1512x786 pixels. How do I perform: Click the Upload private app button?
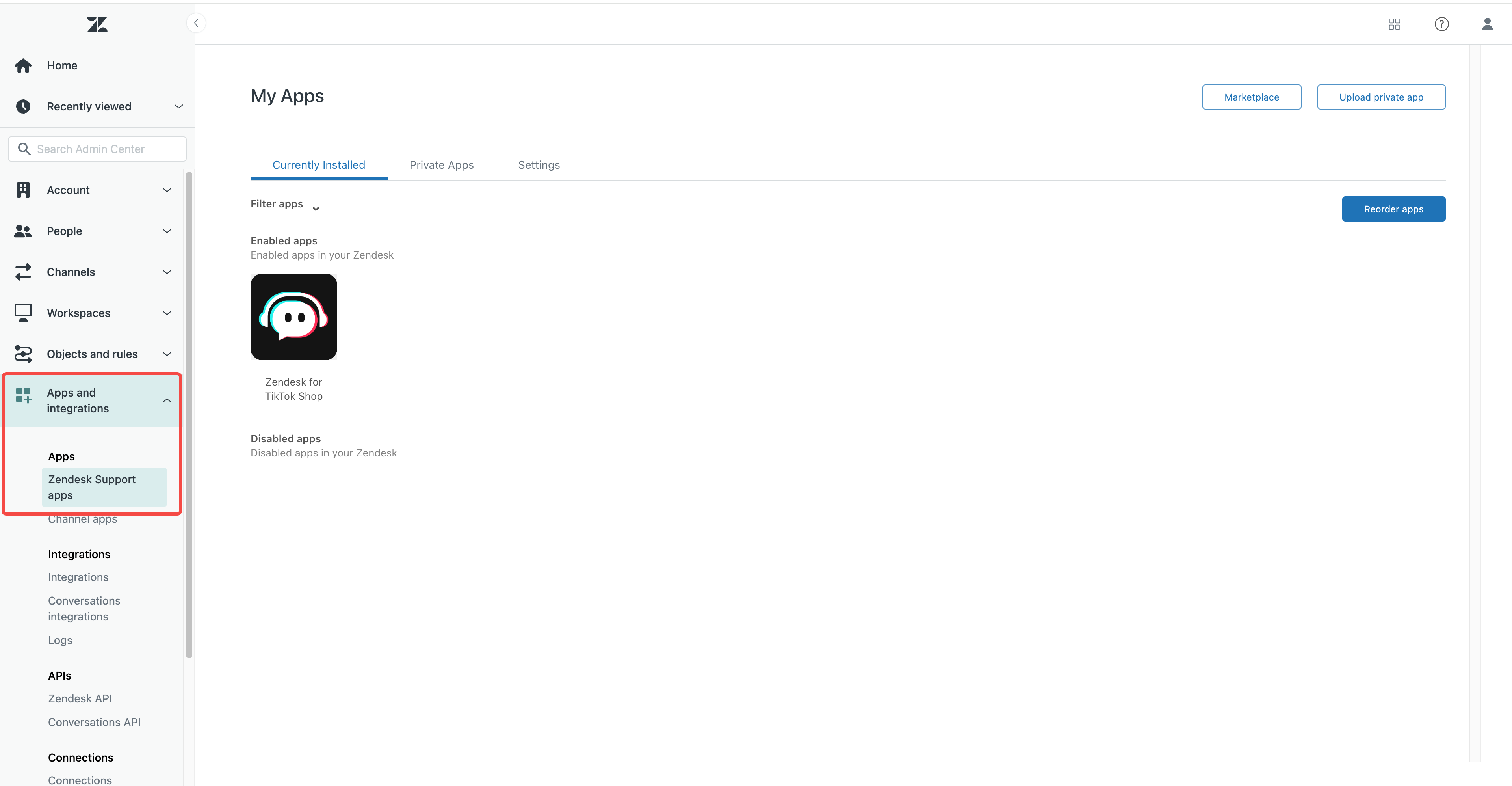(x=1380, y=97)
